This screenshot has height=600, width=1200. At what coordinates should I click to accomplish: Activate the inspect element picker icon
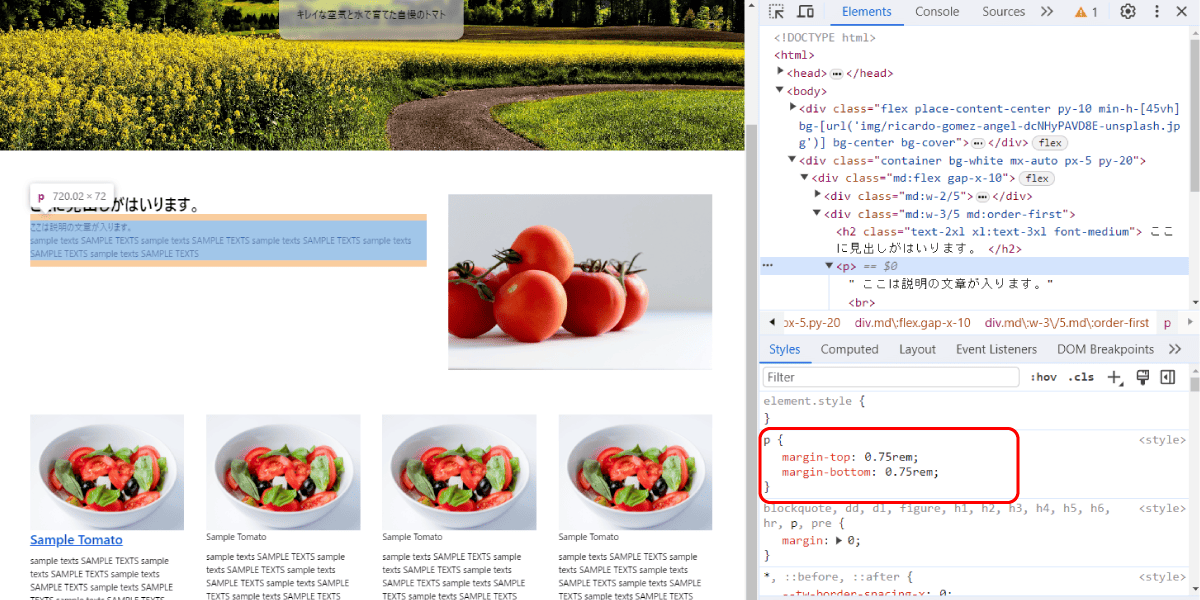pyautogui.click(x=777, y=12)
